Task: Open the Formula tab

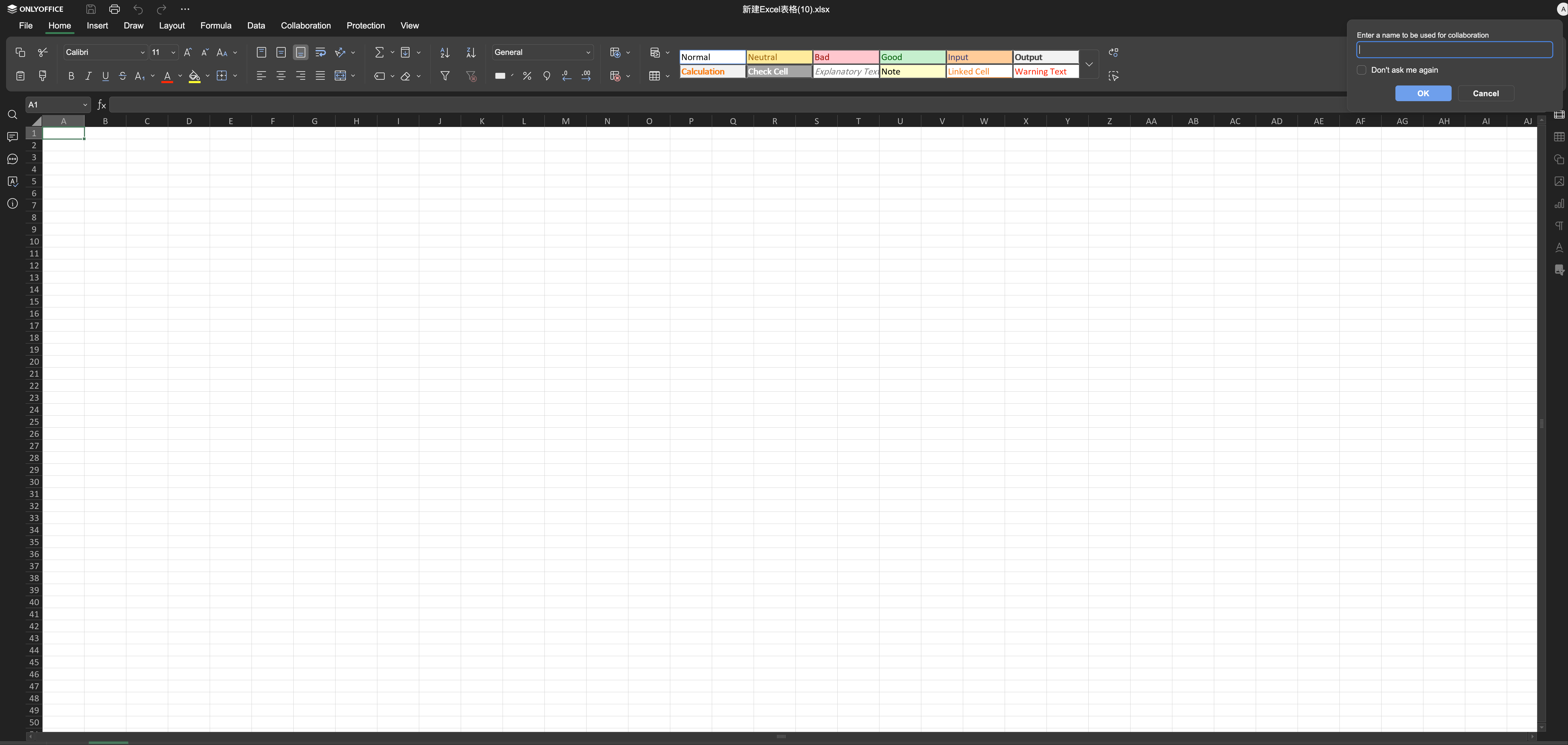Action: (215, 26)
